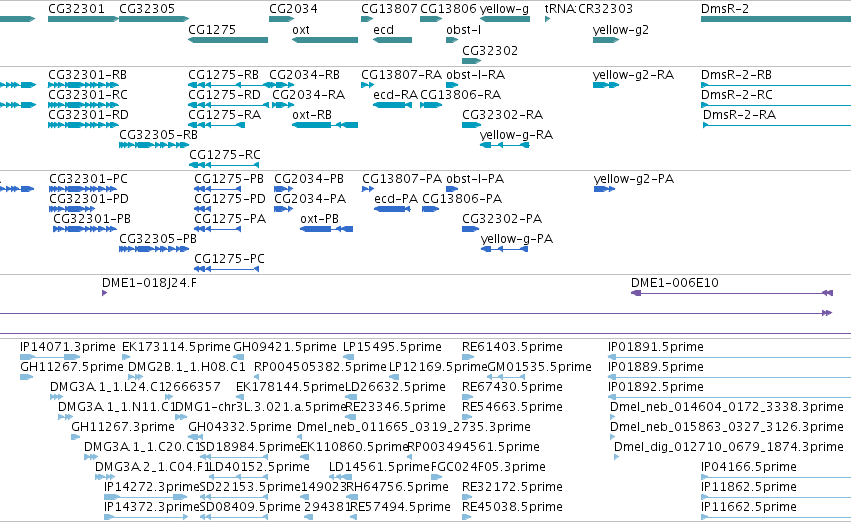Select the IP11662.5prime EST label

click(748, 507)
